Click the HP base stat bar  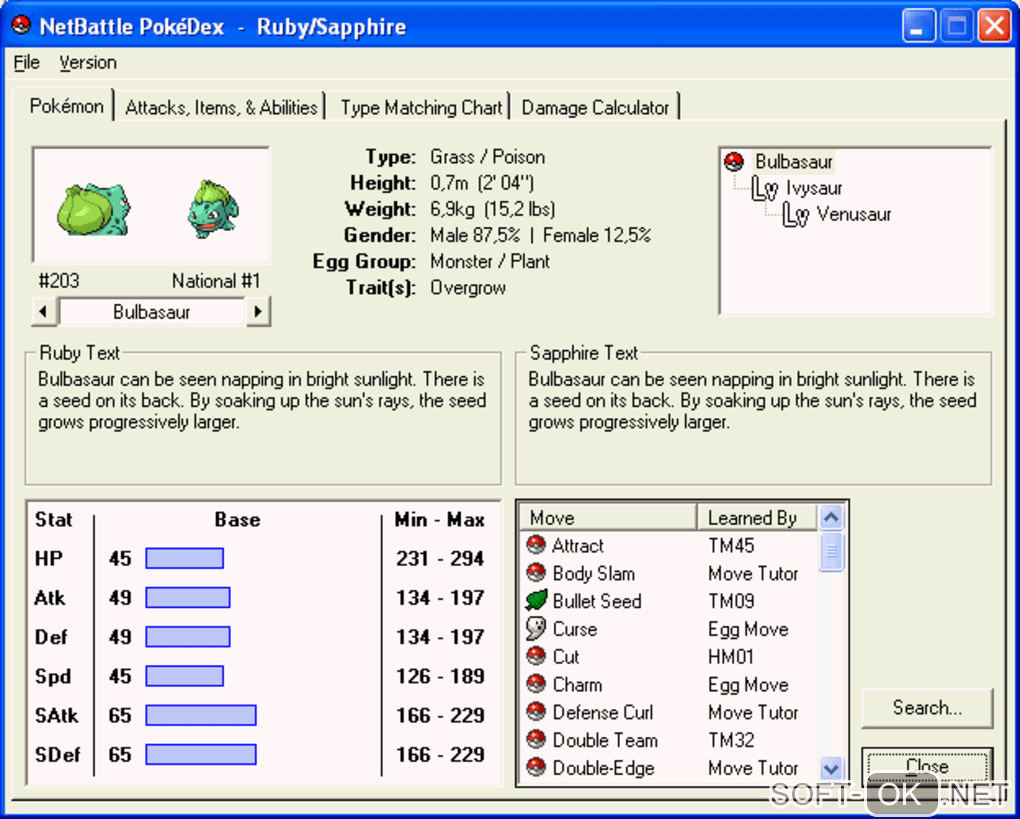pos(185,558)
